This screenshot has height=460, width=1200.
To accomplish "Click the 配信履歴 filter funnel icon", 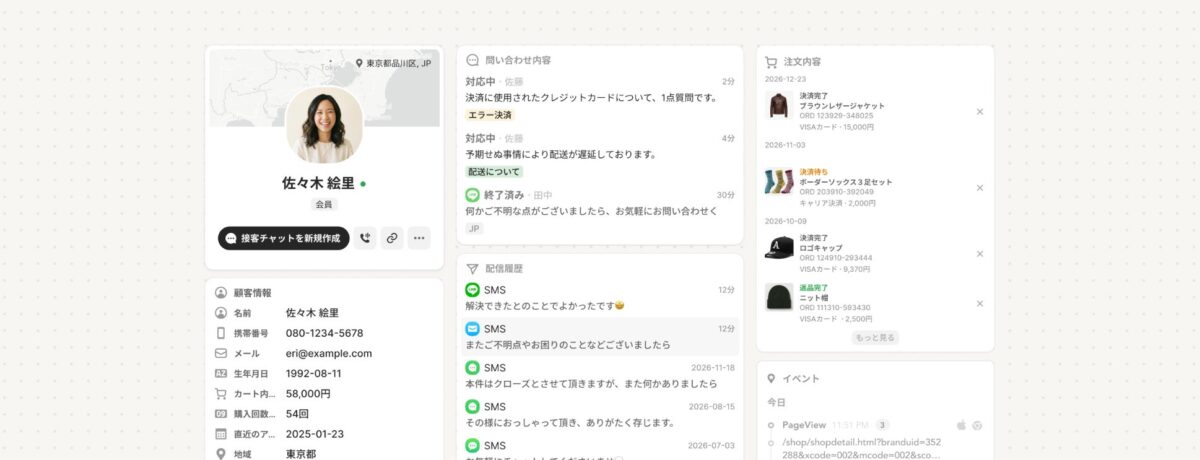I will click(473, 269).
